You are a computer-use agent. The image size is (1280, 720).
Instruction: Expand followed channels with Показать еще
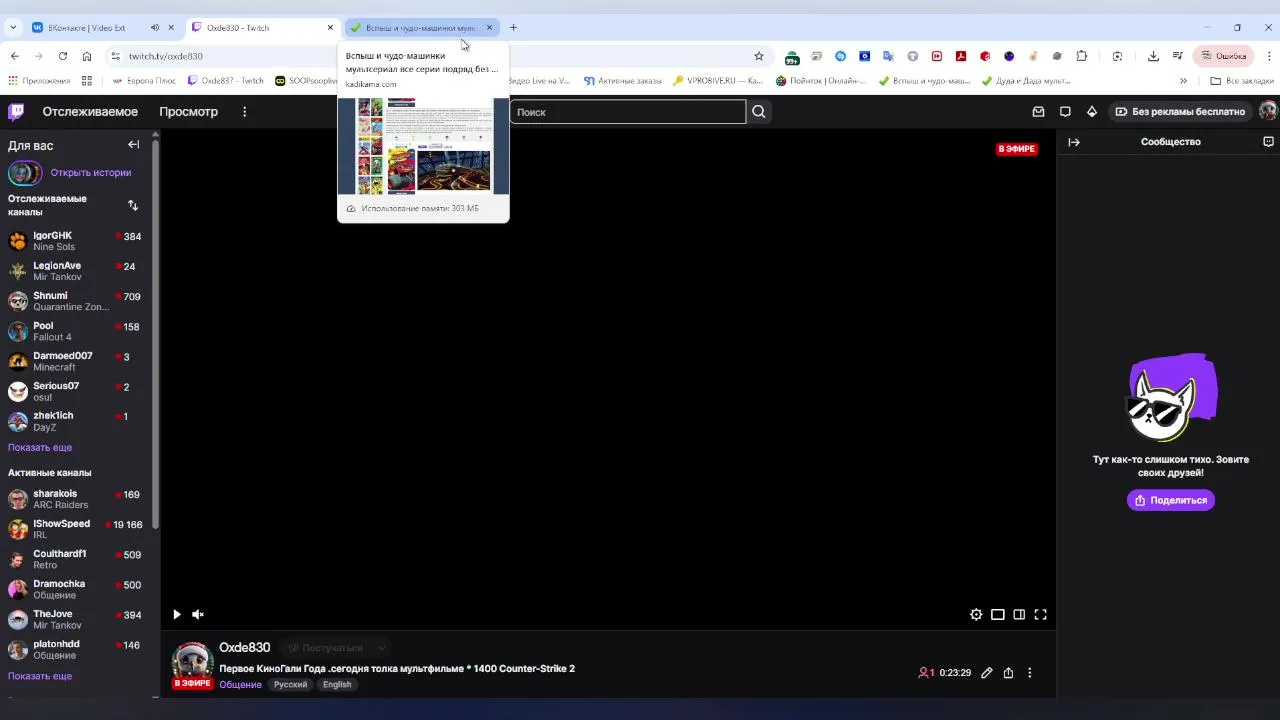[x=40, y=448]
